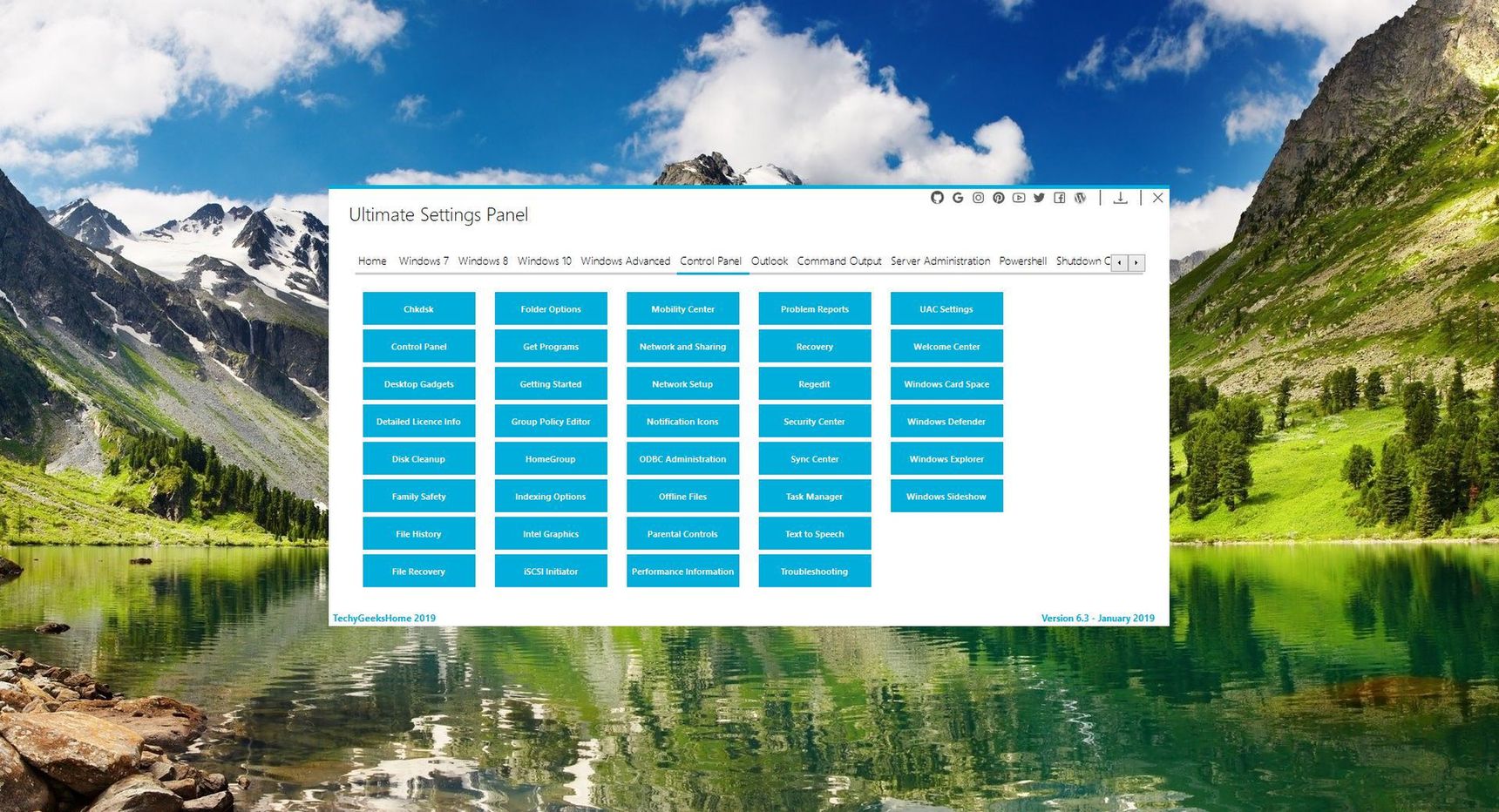Viewport: 1499px width, 812px height.
Task: Open the partially visible Shutdown tab
Action: pyautogui.click(x=1082, y=261)
